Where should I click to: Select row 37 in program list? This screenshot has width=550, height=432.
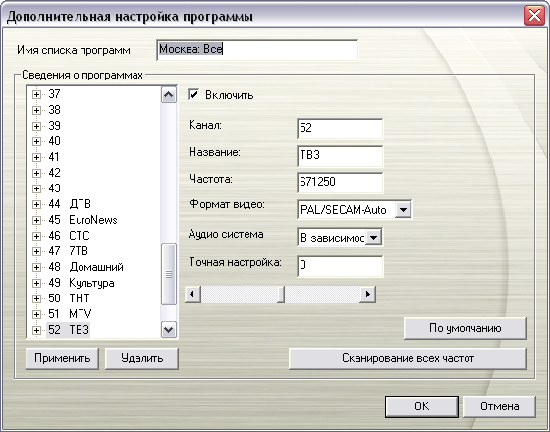[54, 94]
